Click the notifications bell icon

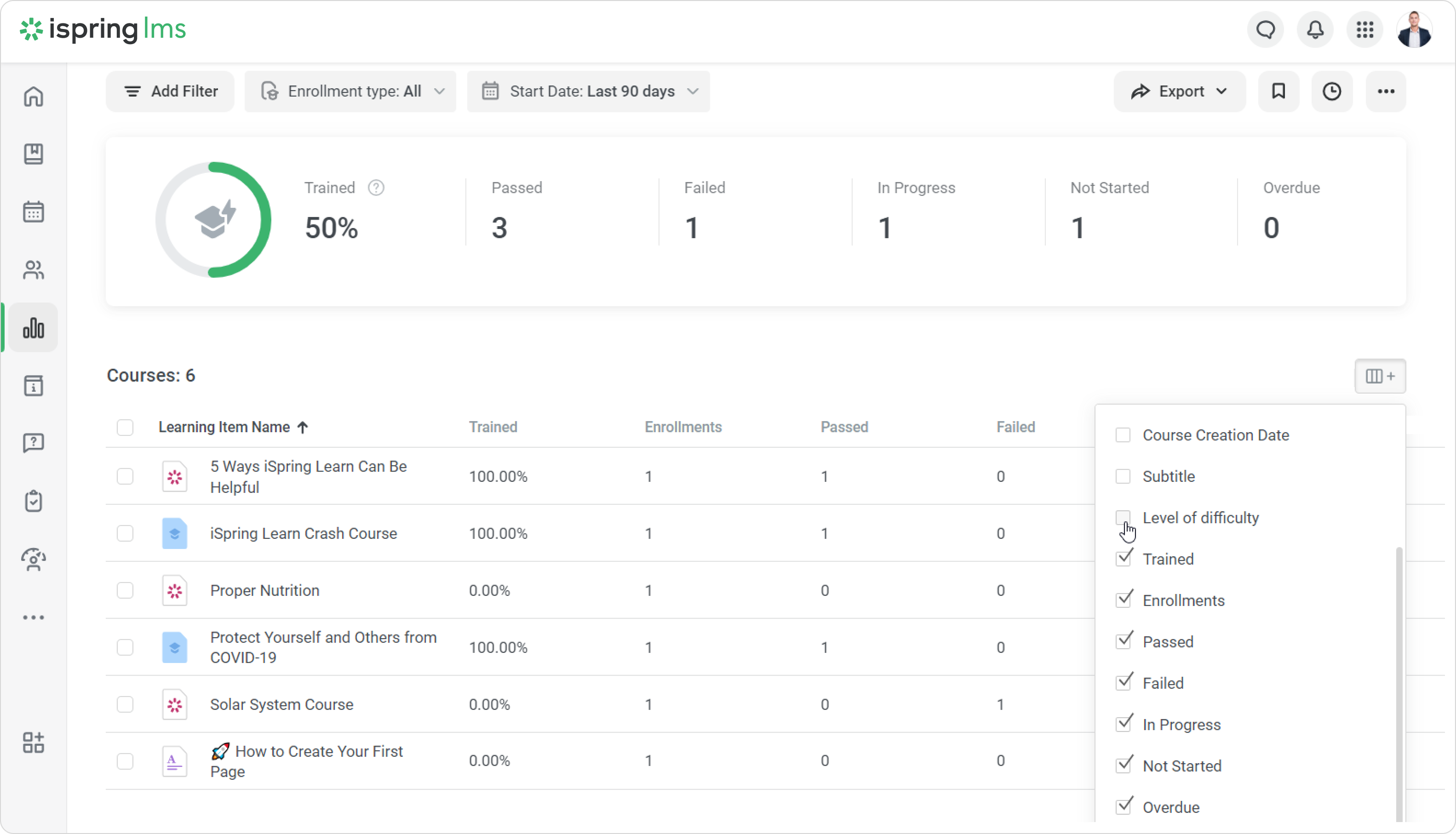(1315, 30)
